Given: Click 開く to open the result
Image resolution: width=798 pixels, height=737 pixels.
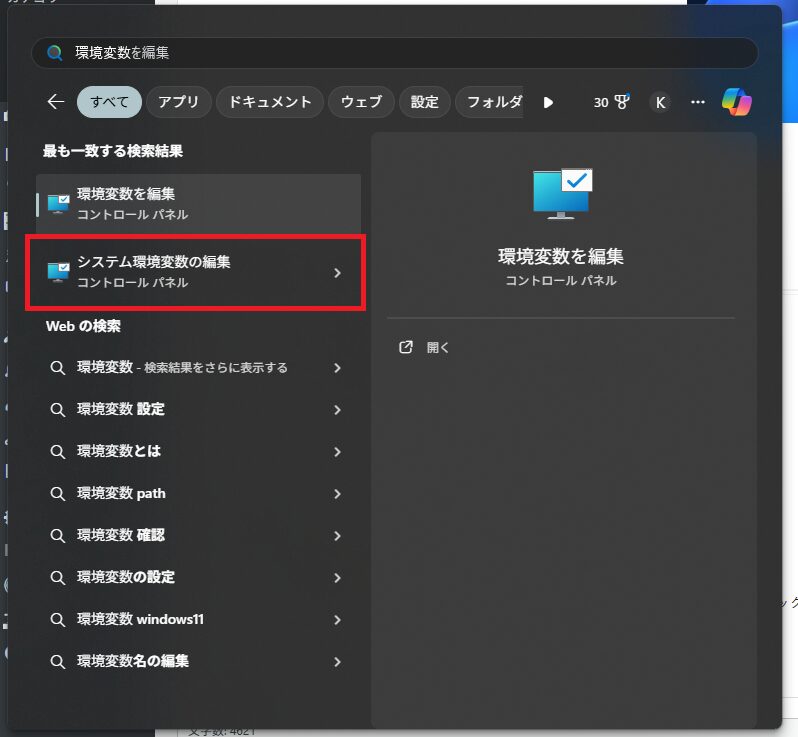Looking at the screenshot, I should click(438, 347).
